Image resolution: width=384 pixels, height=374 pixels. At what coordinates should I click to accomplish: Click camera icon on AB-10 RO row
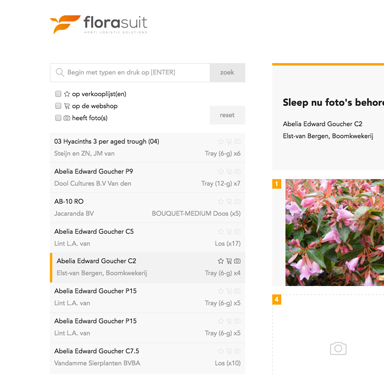237,202
